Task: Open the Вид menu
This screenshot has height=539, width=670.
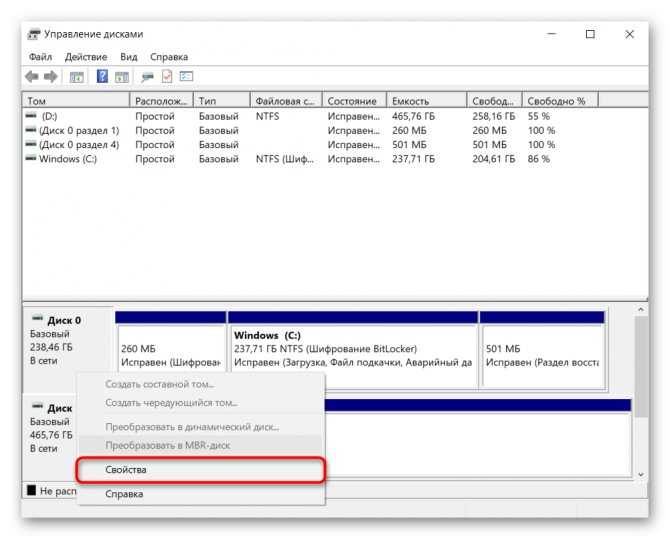Action: (129, 57)
